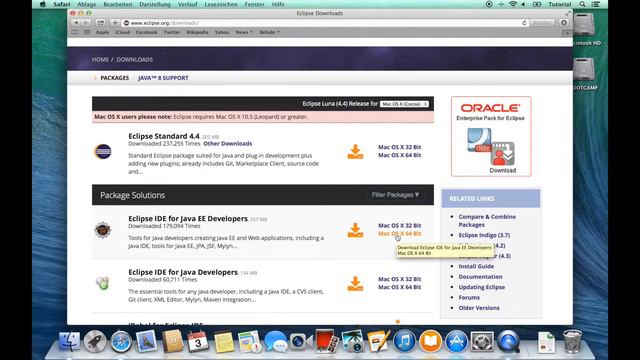
Task: Open the News bookmarks folder dropdown
Action: pos(244,32)
